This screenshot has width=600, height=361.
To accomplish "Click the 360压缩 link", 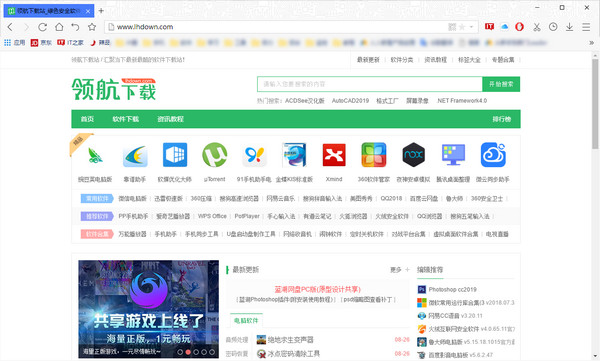I will point(201,198).
